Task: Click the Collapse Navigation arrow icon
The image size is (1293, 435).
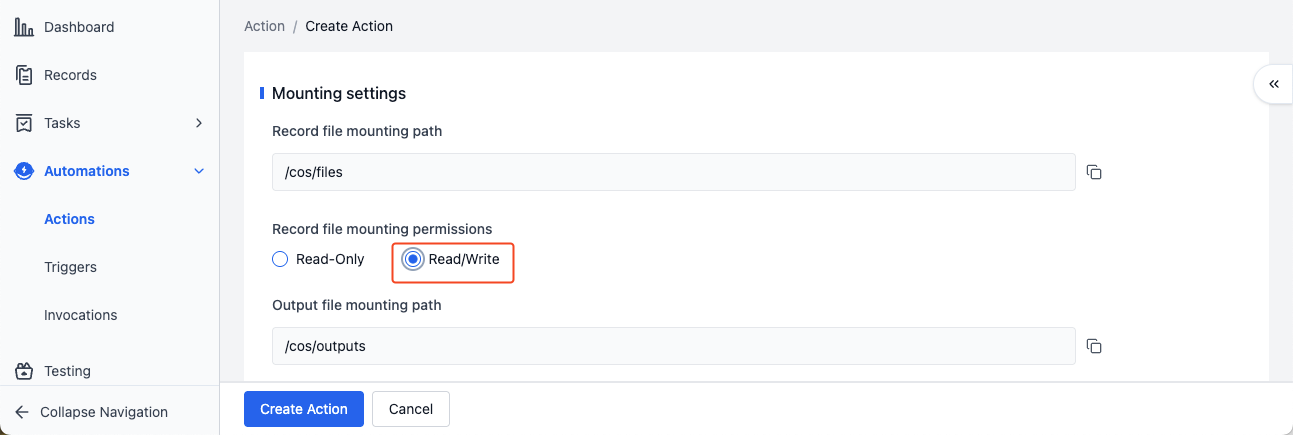Action: click(x=22, y=412)
